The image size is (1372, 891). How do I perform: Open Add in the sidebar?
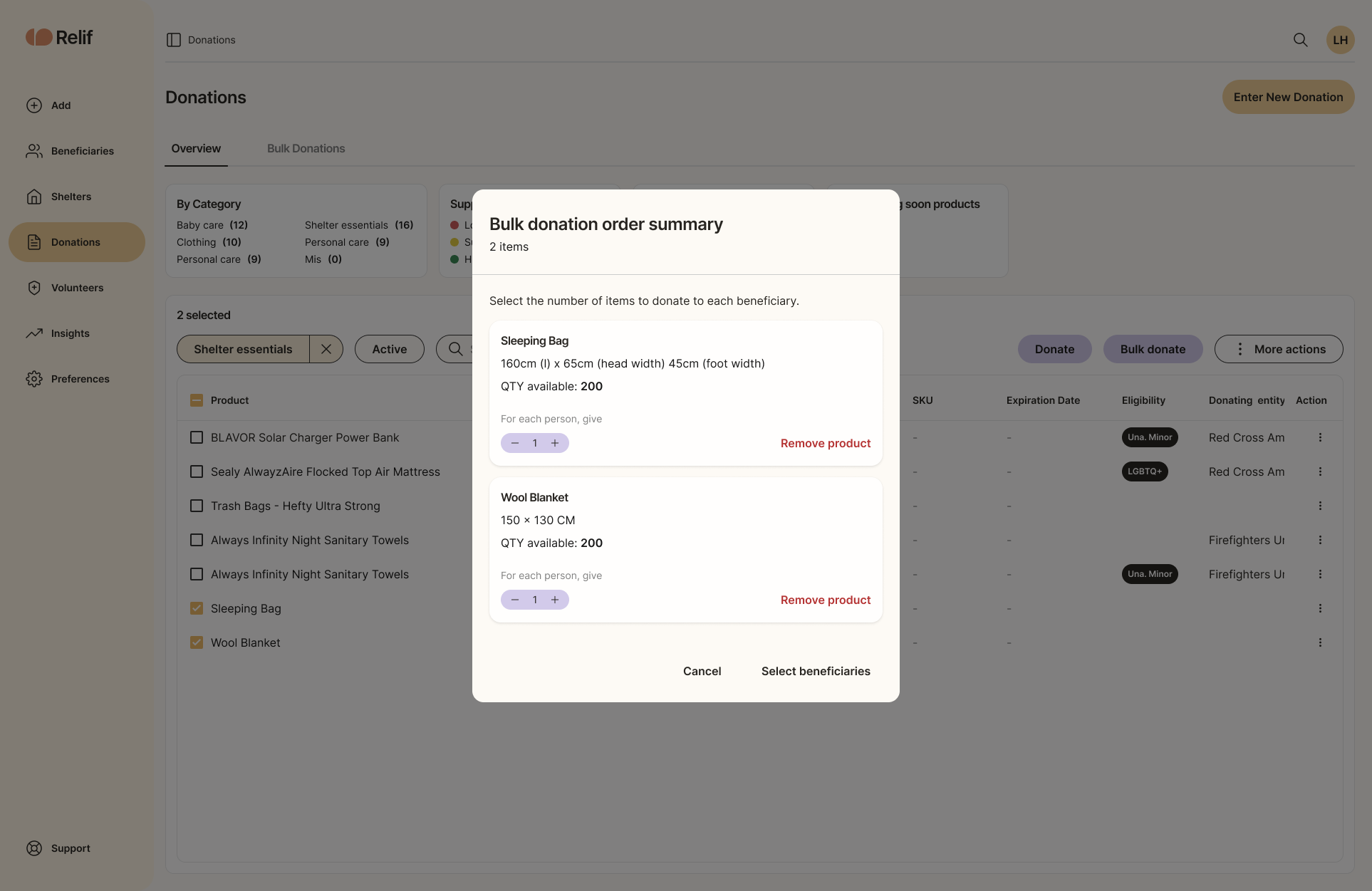pos(48,105)
